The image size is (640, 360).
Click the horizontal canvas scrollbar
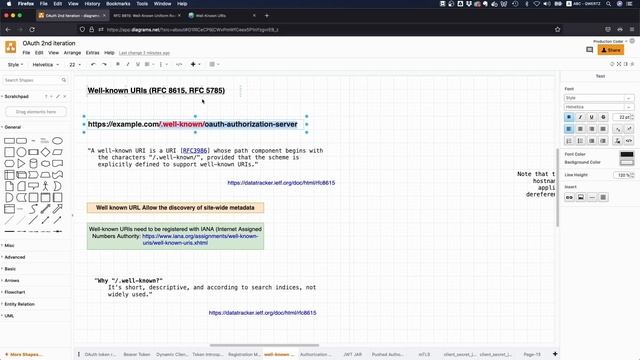264,345
